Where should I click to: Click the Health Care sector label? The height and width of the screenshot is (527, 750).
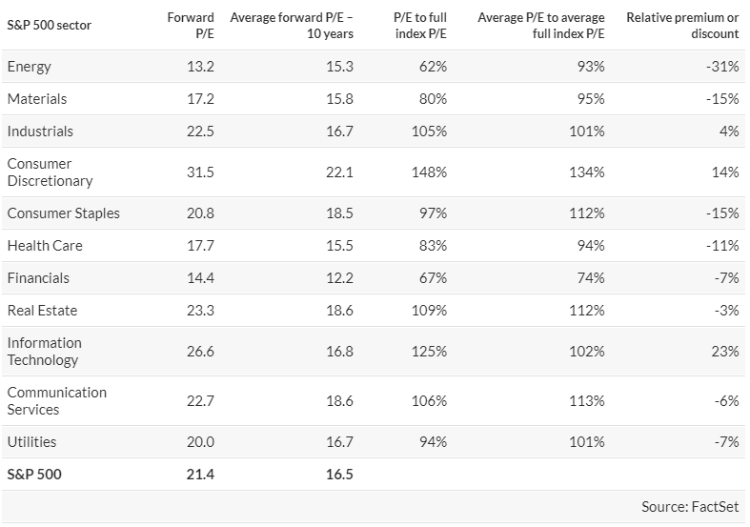(44, 245)
